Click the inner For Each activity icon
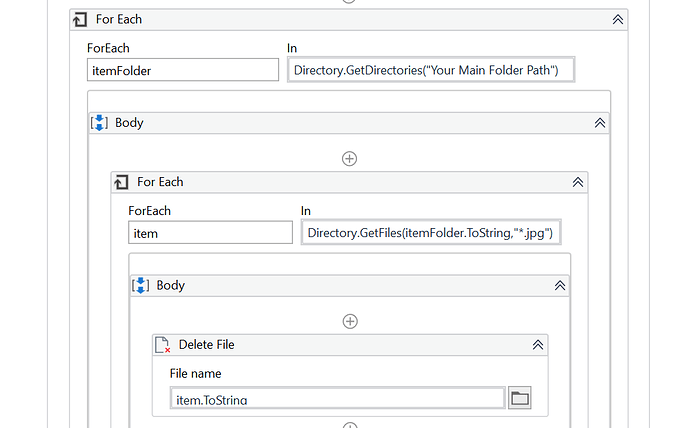Image resolution: width=690 pixels, height=428 pixels. 121,182
